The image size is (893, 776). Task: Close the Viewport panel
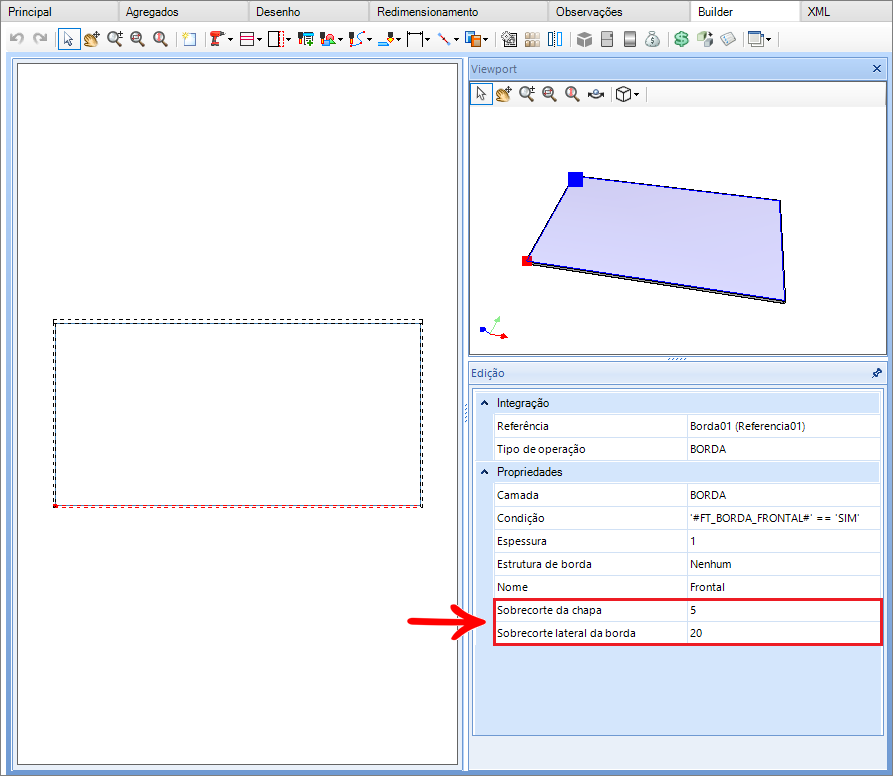(877, 69)
